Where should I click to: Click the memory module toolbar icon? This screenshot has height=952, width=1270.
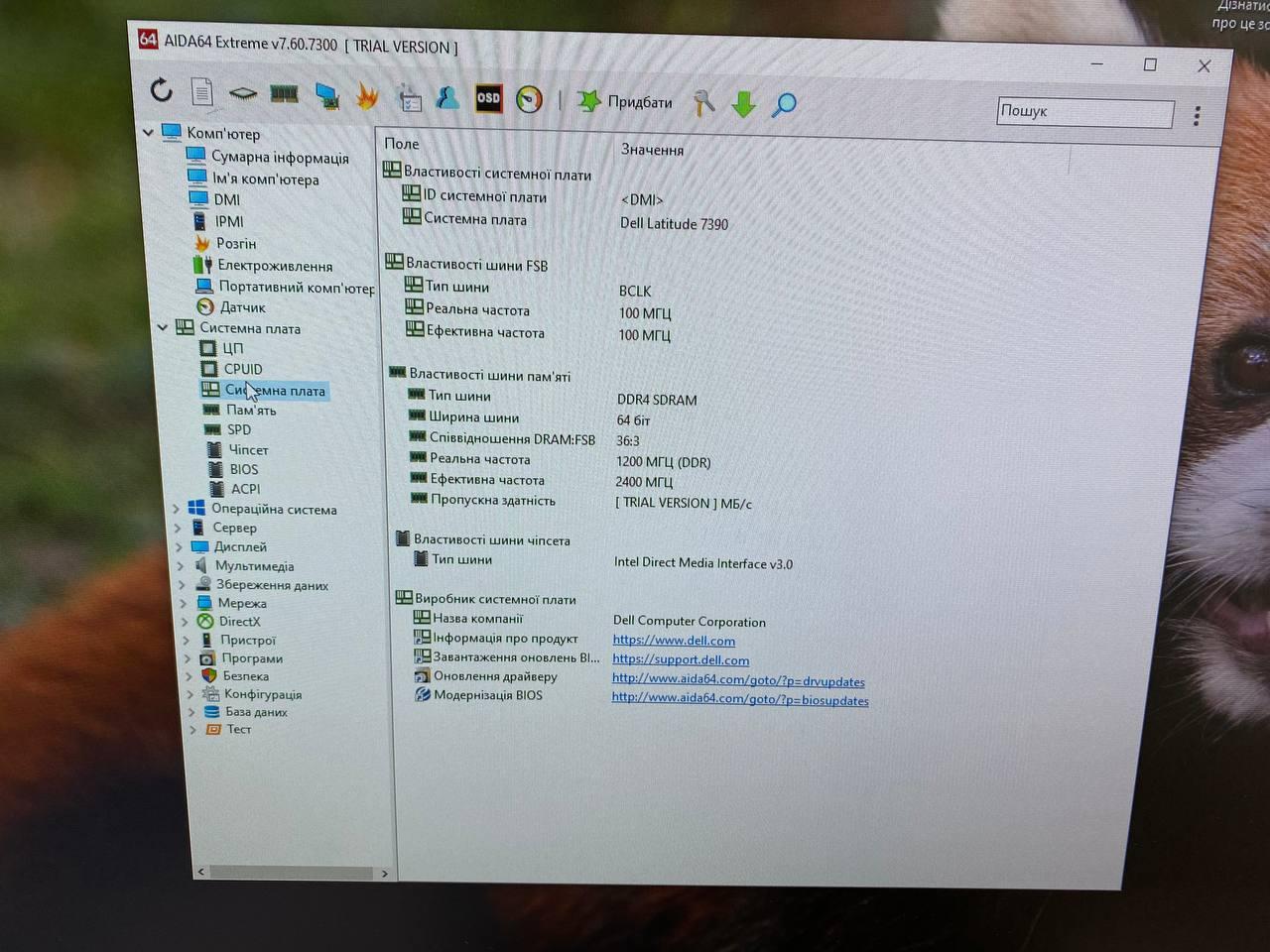pos(285,94)
